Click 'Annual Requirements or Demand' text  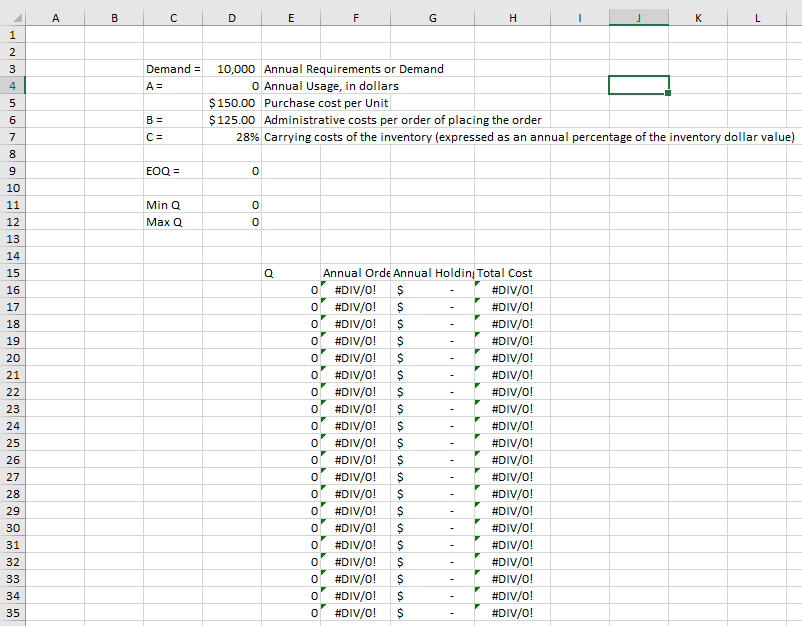click(x=353, y=69)
